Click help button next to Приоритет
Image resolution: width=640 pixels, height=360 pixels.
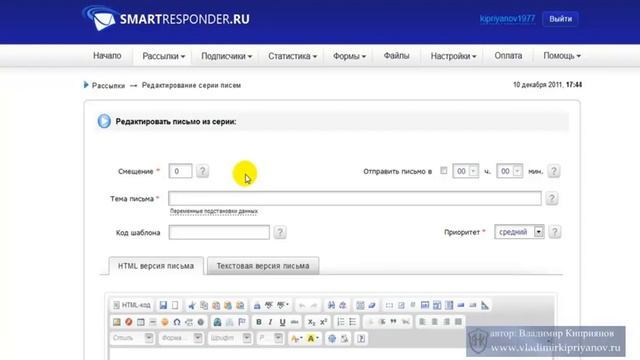[x=554, y=232]
